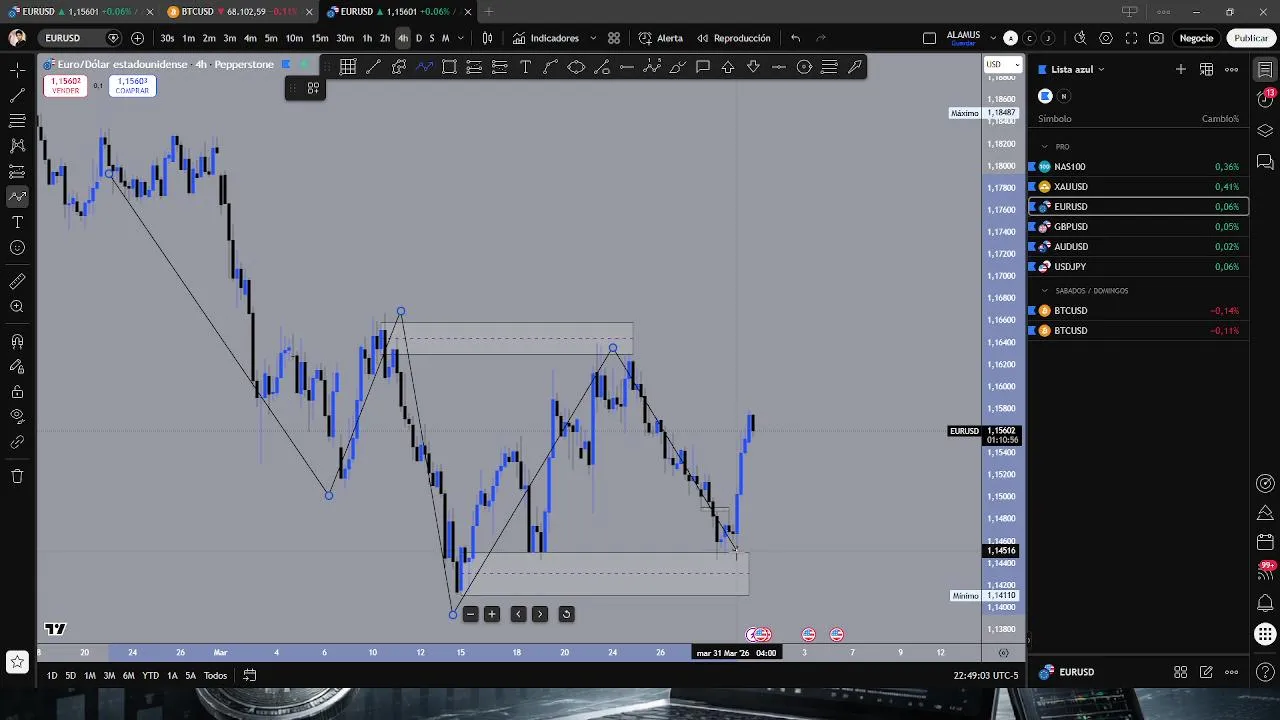
Task: Toggle lock all drawings icon
Action: [x=17, y=392]
